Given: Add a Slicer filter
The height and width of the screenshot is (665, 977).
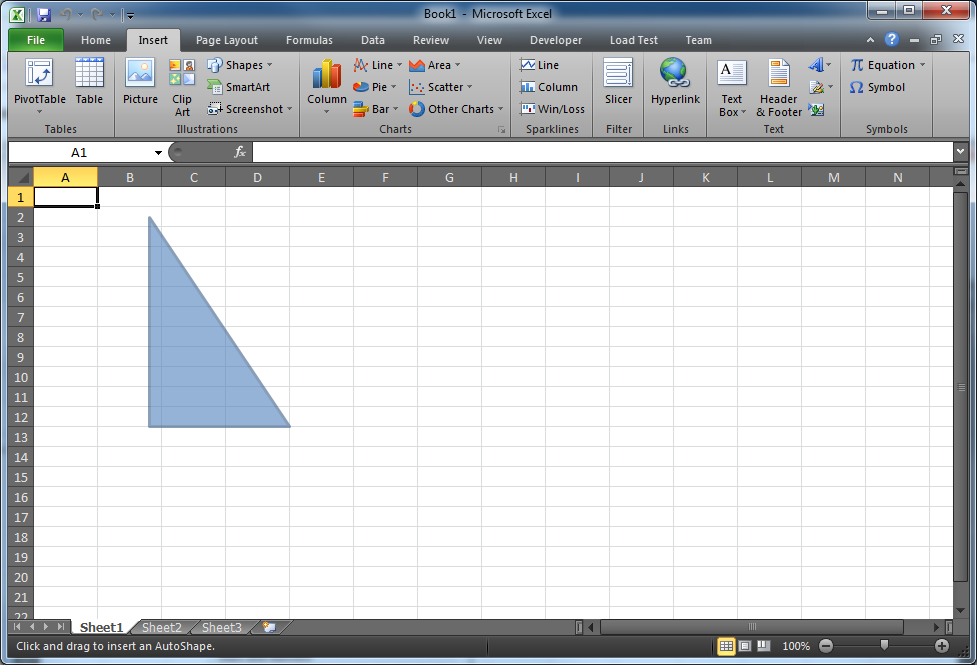Looking at the screenshot, I should pos(618,81).
